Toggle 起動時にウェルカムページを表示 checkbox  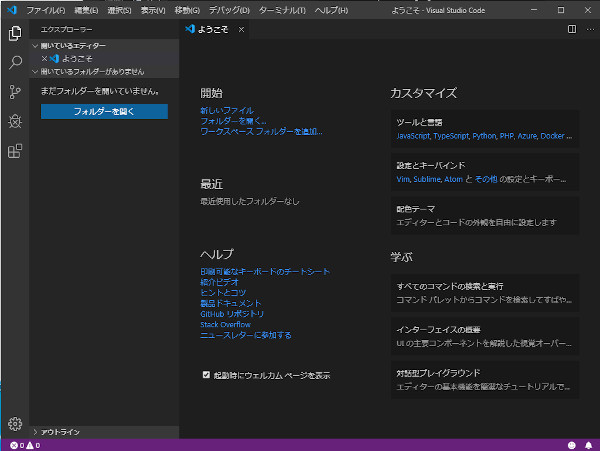(x=206, y=374)
